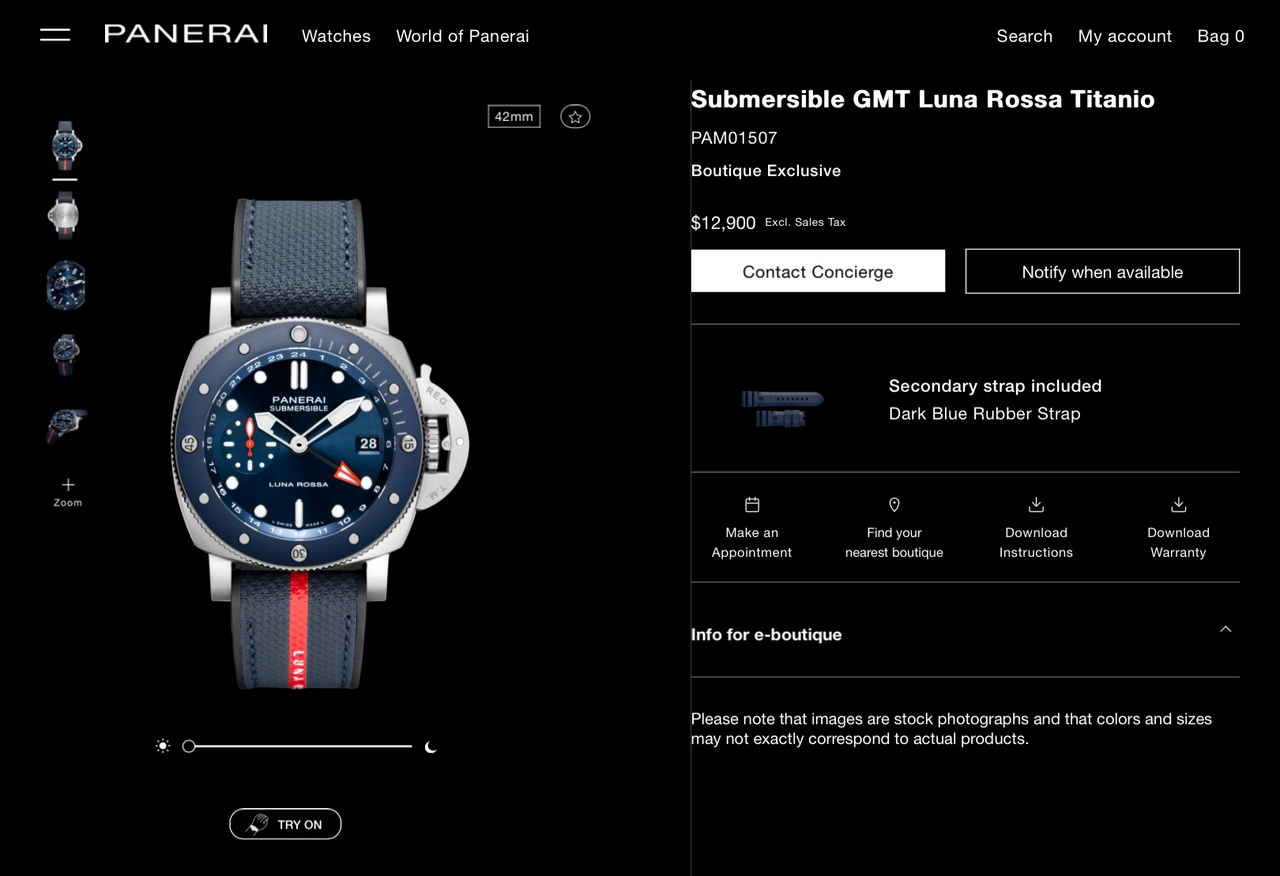This screenshot has height=876, width=1280.
Task: Click the sun brightness icon
Action: 163,746
